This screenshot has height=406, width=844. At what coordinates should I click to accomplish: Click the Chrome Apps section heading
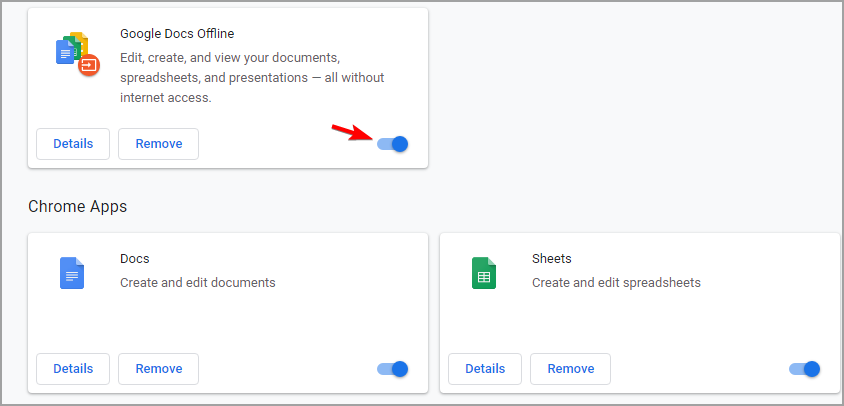(x=78, y=206)
